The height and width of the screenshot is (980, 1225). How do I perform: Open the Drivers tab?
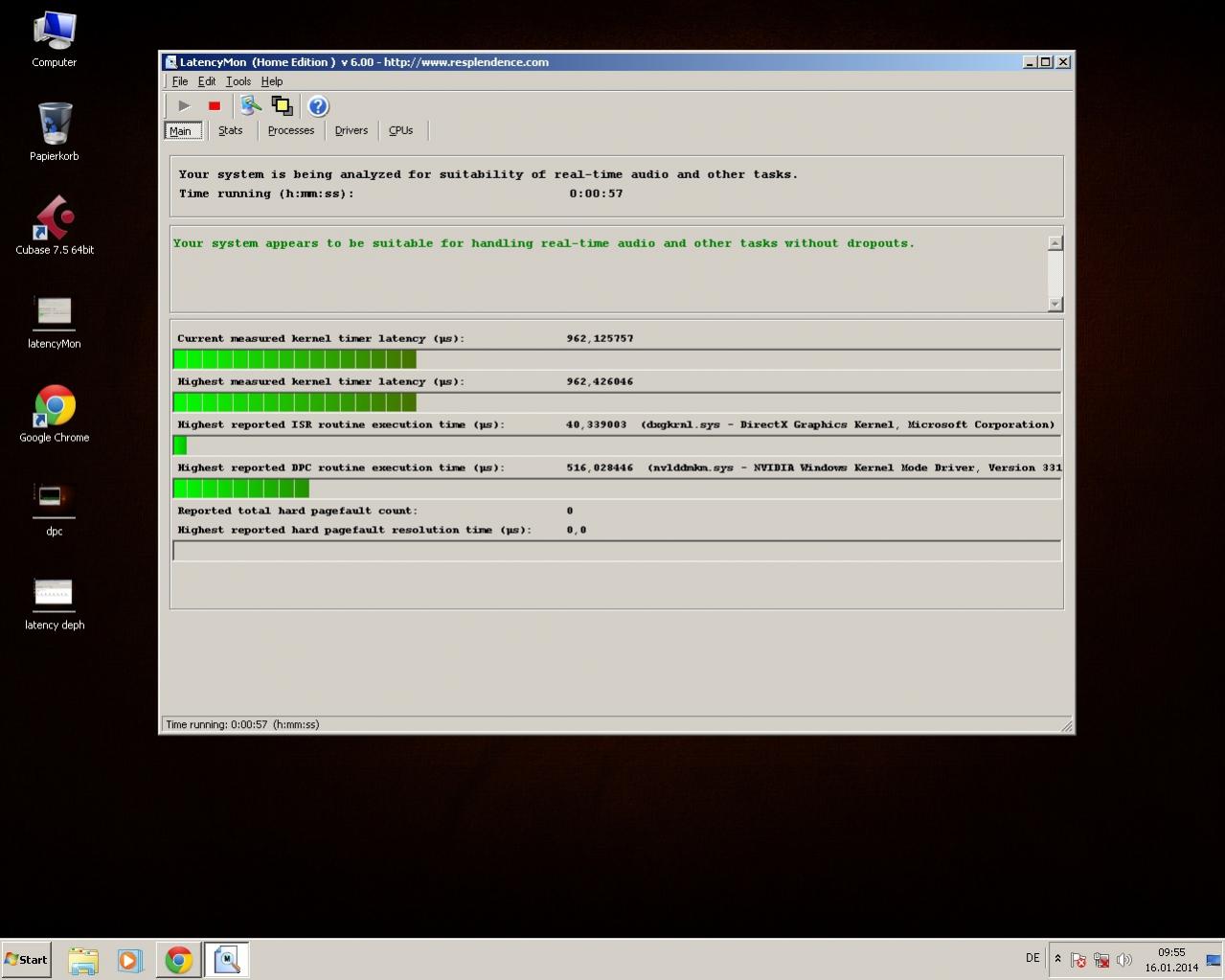point(352,130)
